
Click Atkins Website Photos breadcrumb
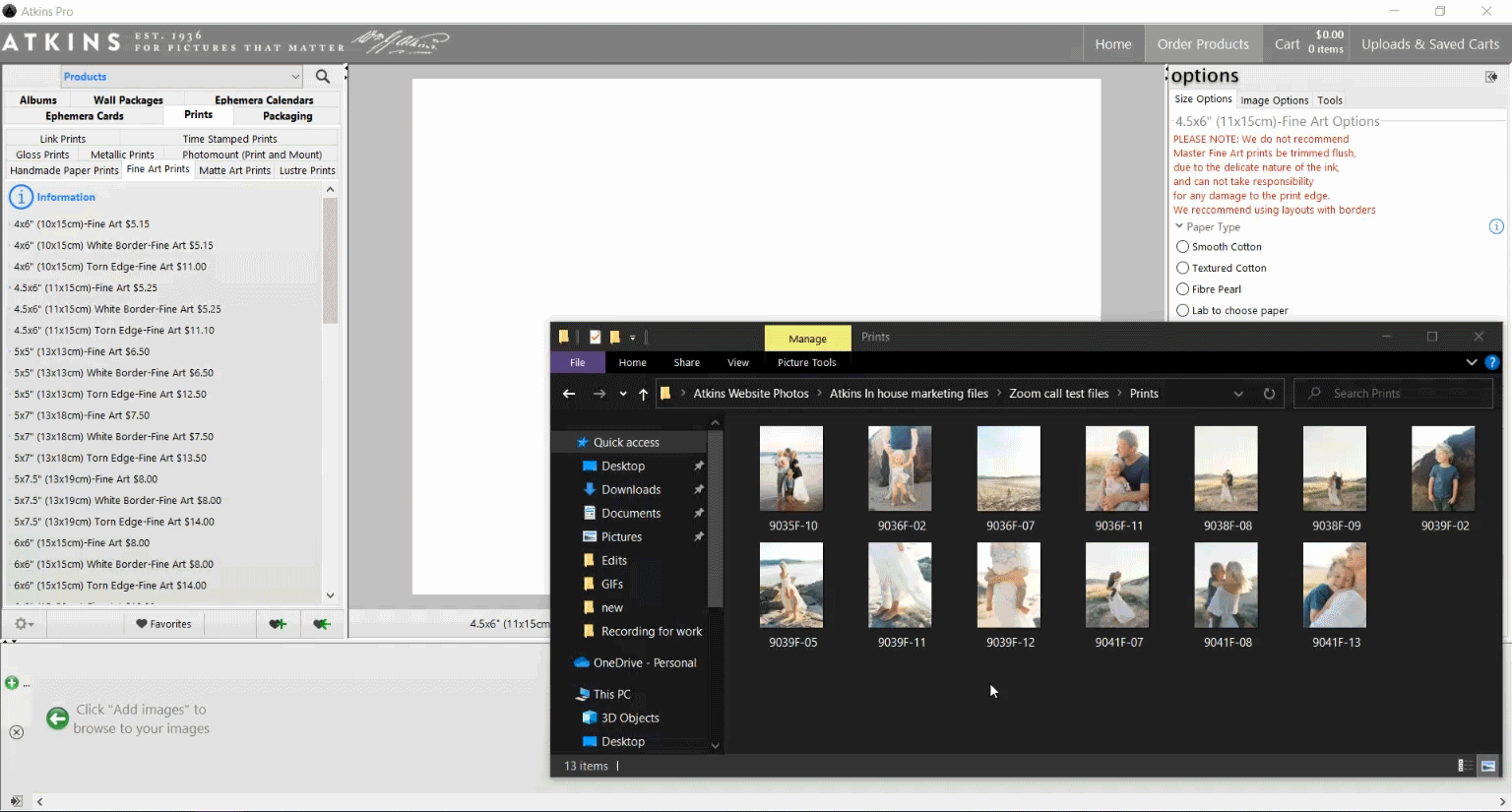coord(751,394)
